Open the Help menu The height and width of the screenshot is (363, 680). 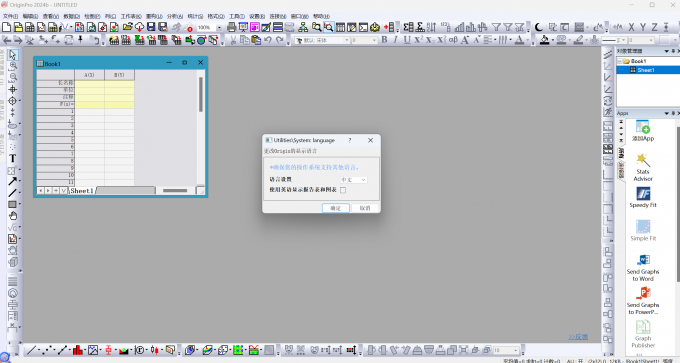(x=321, y=16)
